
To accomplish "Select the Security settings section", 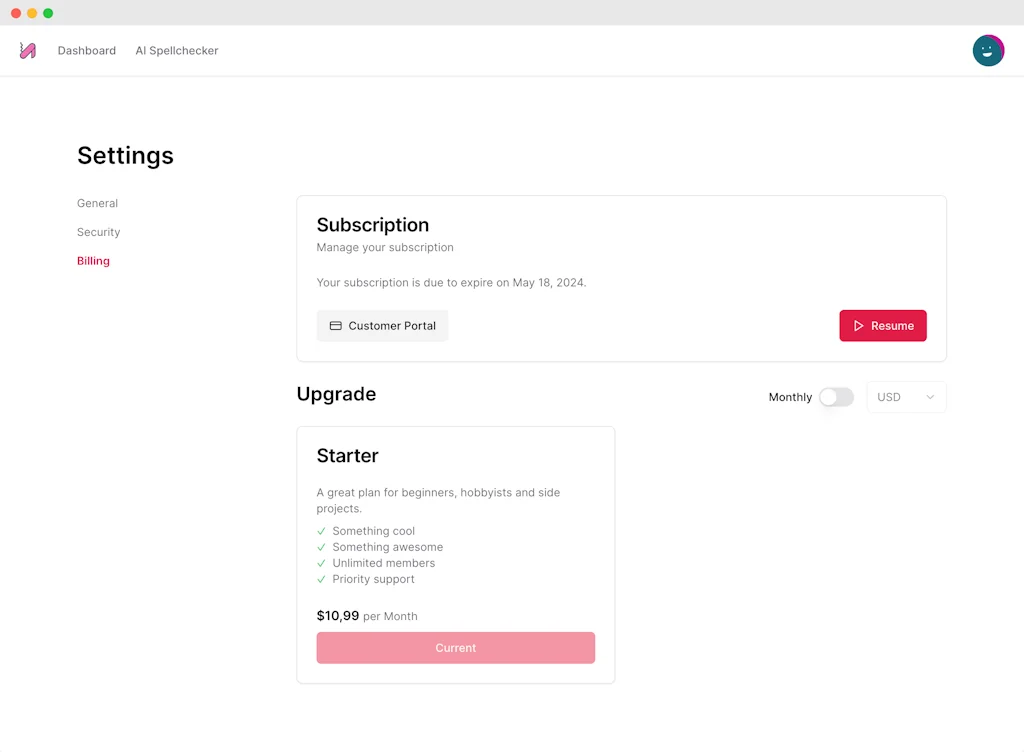I will 98,232.
